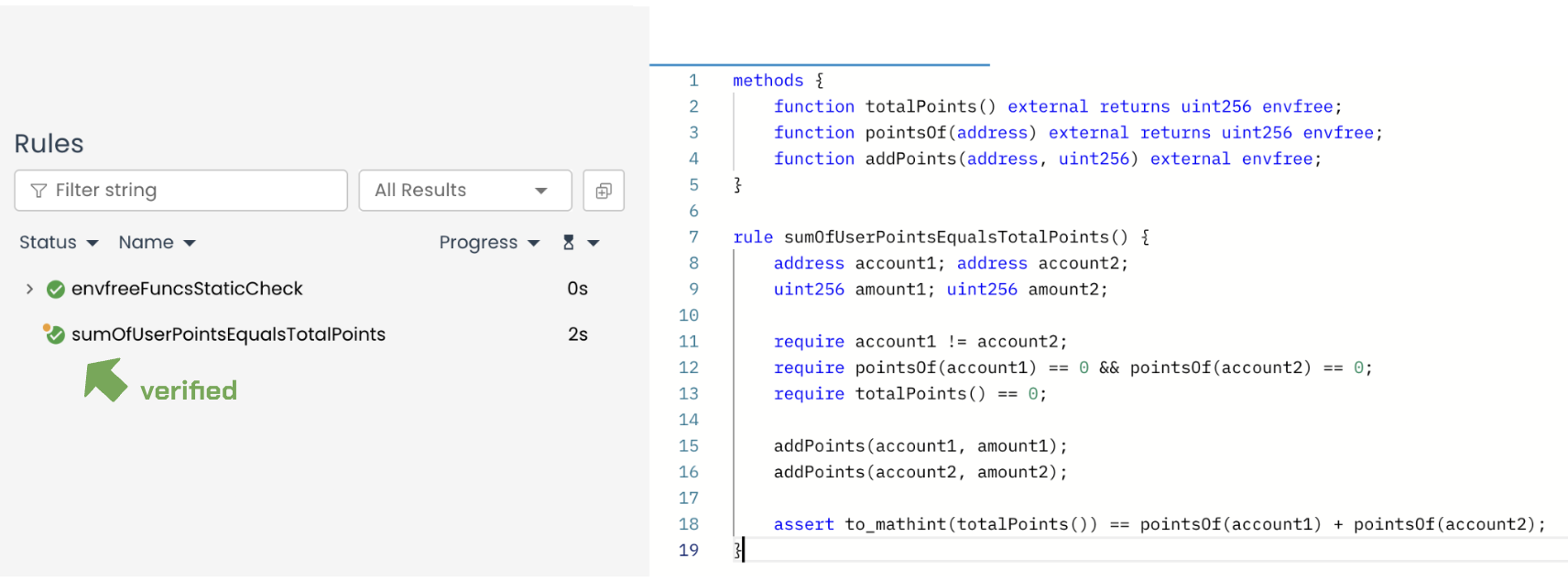This screenshot has height=581, width=1568.
Task: Click the arrow beside the hourglass column
Action: click(x=593, y=243)
